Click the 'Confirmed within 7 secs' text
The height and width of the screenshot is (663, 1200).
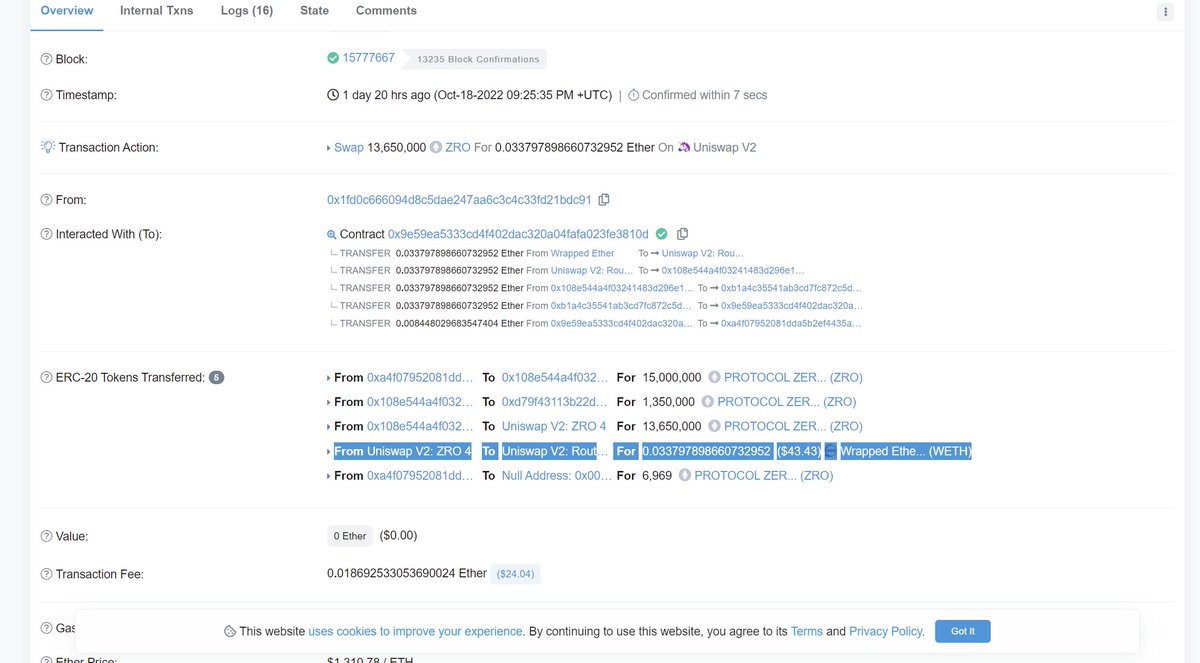705,95
